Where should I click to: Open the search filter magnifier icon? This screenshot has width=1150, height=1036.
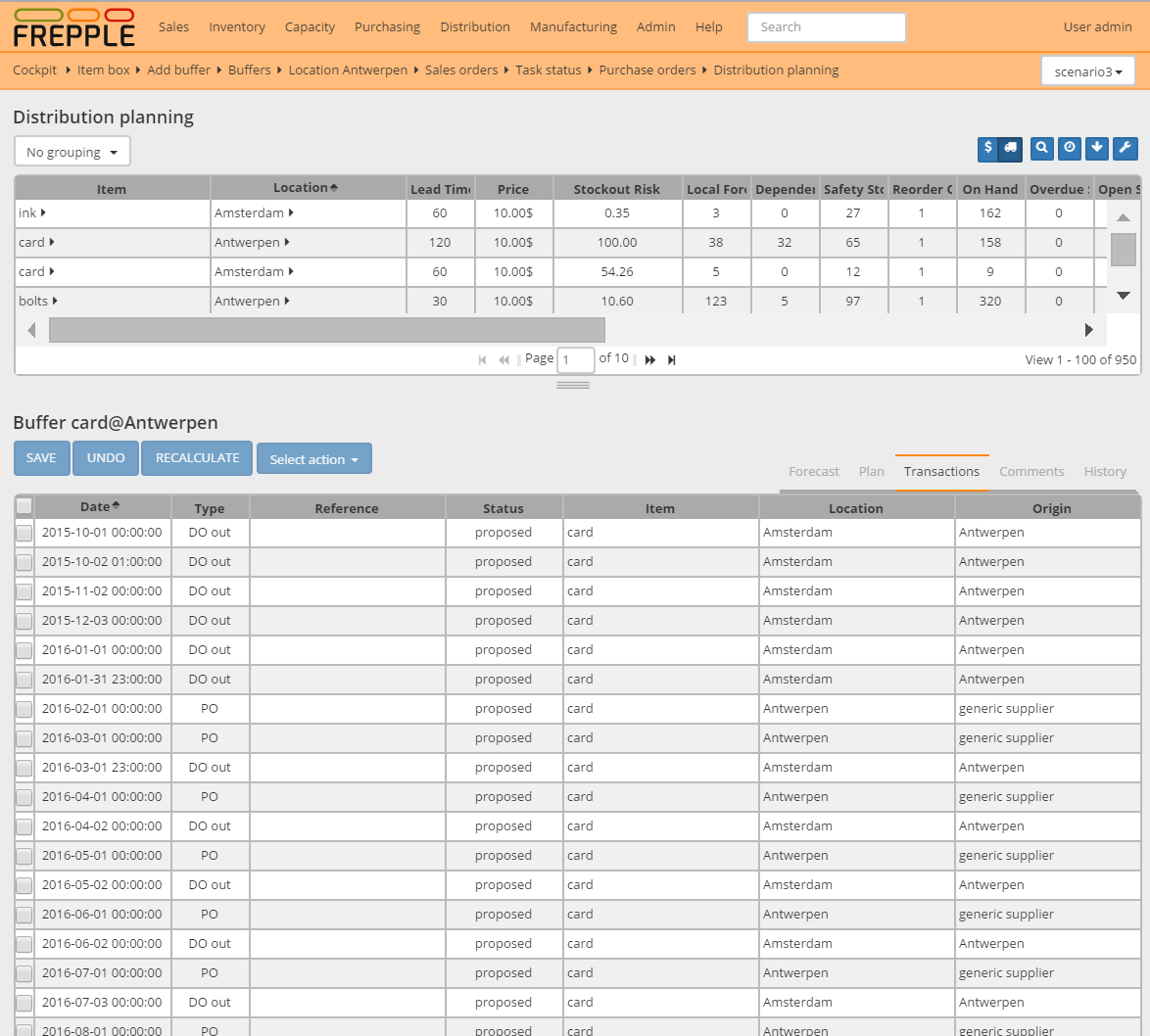(x=1041, y=149)
